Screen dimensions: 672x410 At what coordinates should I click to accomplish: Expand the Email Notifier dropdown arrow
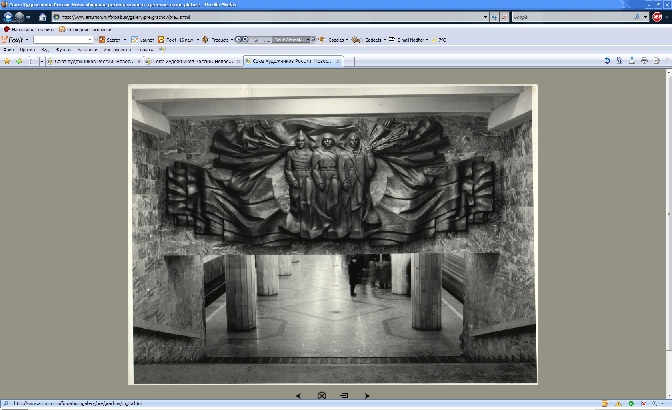point(427,39)
